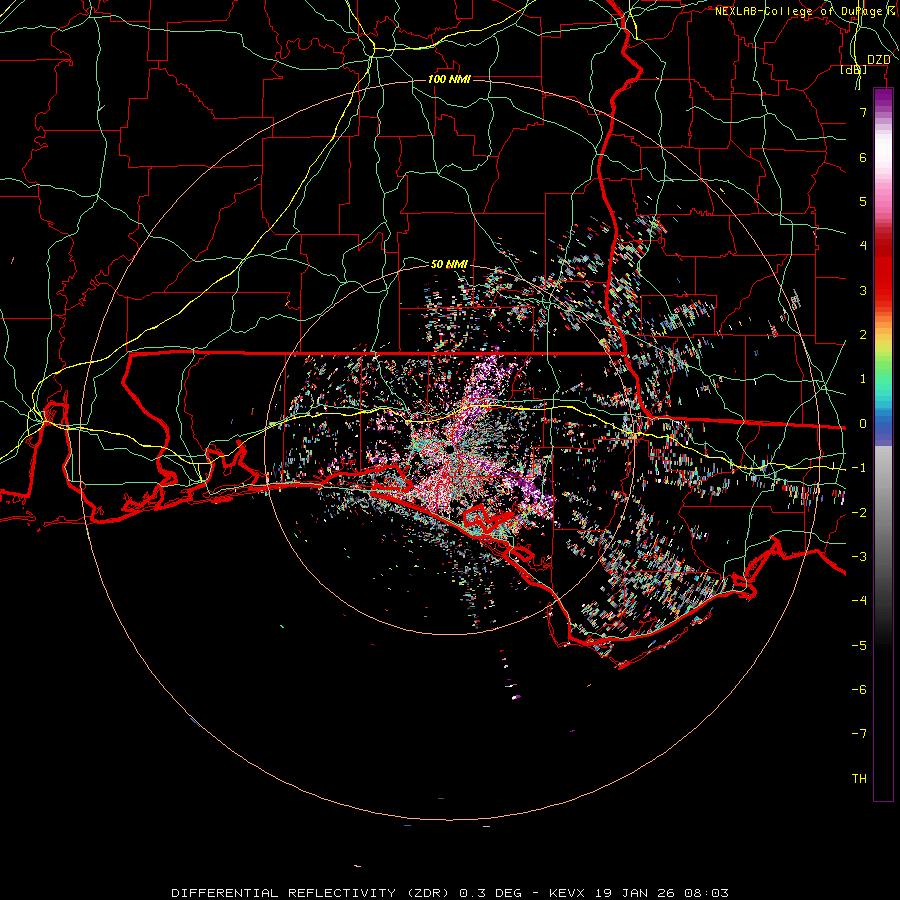Click the 0.3 DEG elevation angle text
Image resolution: width=900 pixels, height=900 pixels.
point(491,893)
